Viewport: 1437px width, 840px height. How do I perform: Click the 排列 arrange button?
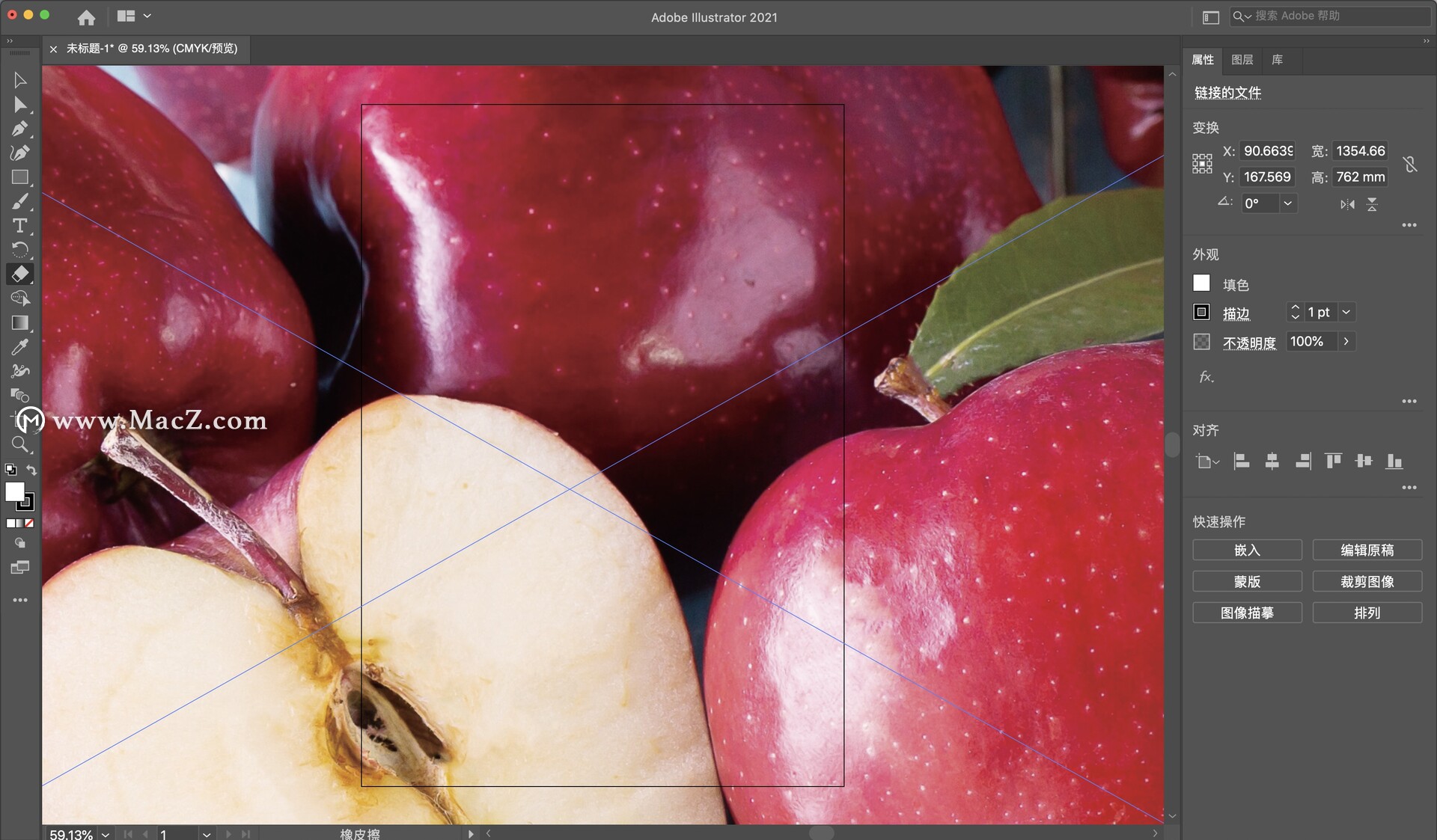(1367, 613)
